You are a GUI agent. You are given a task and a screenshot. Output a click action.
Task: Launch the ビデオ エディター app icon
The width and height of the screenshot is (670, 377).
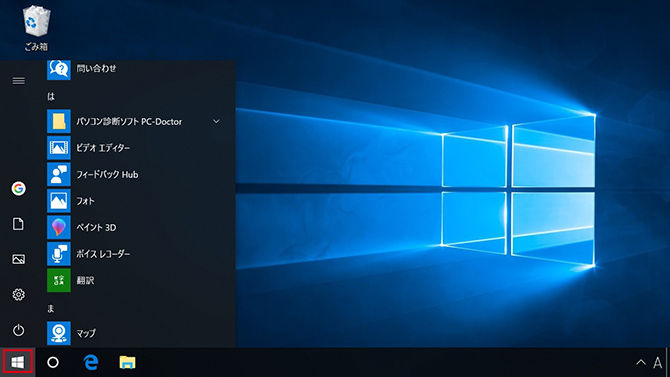tap(59, 148)
